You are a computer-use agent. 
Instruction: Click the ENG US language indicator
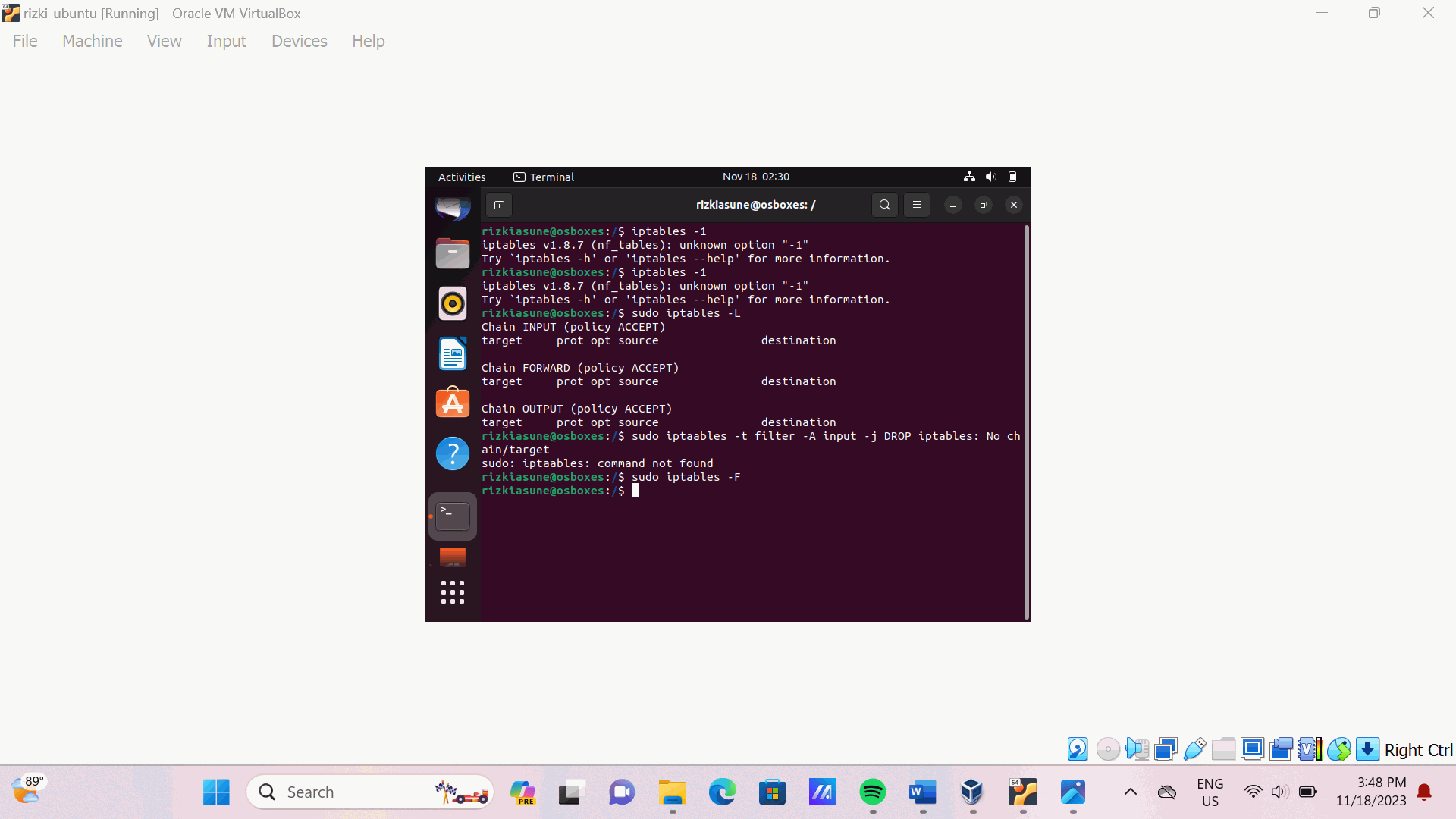coord(1210,792)
